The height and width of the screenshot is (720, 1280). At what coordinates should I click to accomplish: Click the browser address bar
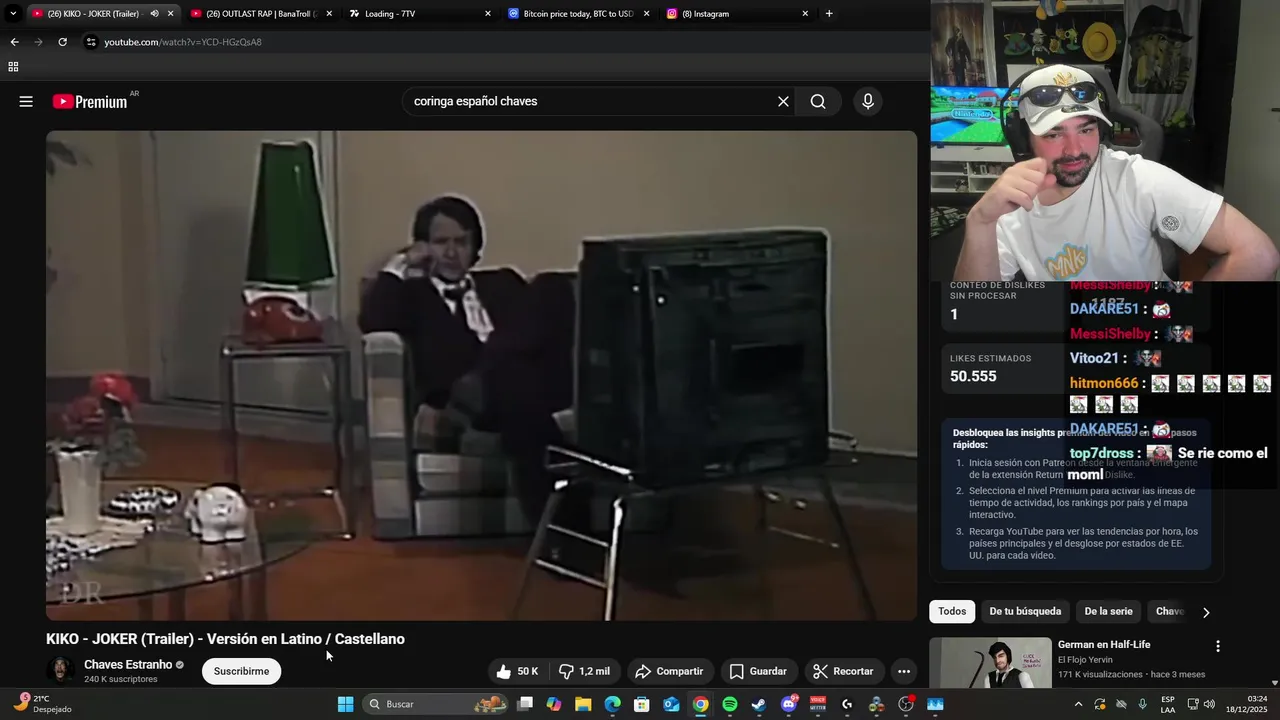(x=500, y=42)
